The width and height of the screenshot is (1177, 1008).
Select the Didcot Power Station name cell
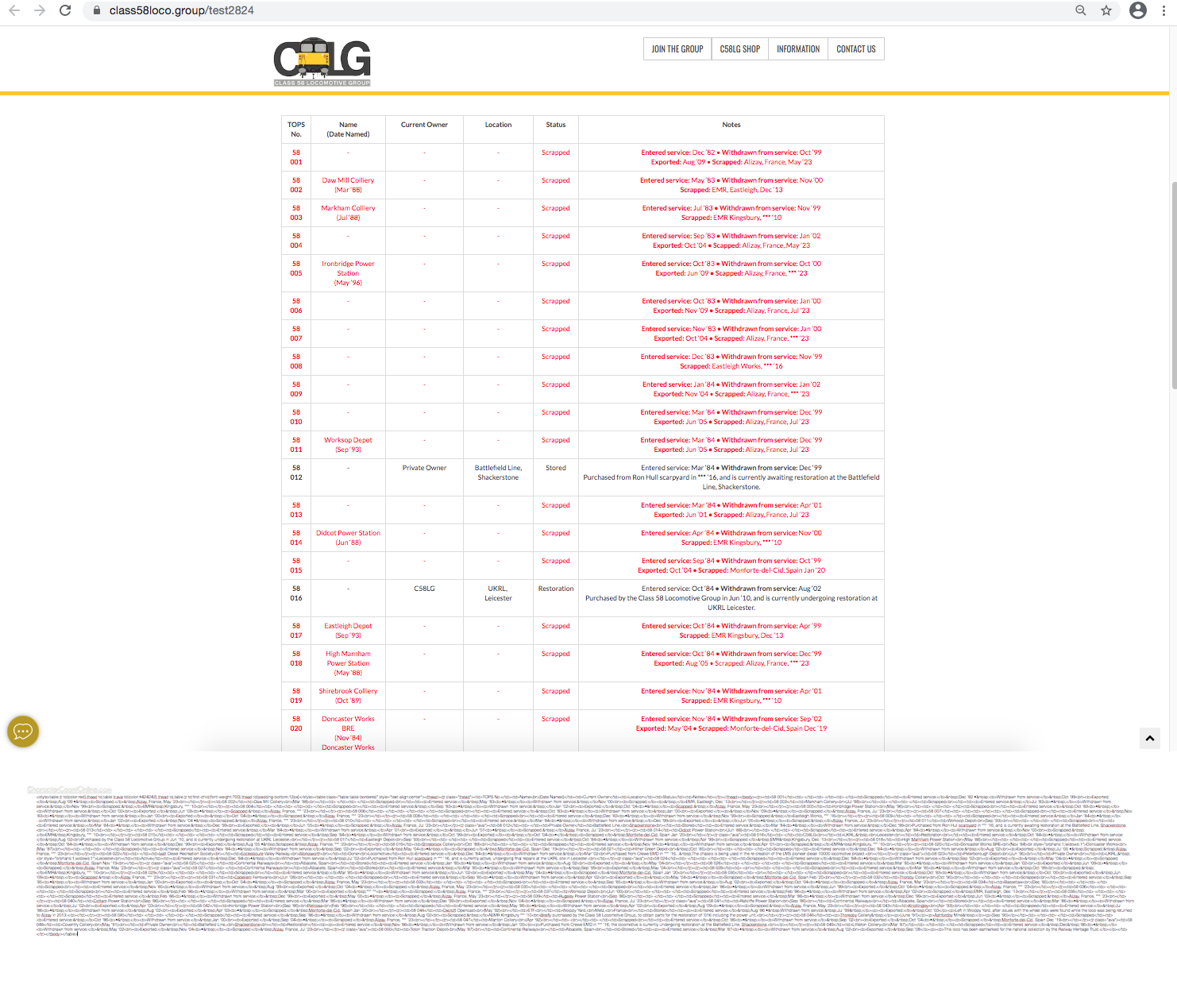coord(348,538)
